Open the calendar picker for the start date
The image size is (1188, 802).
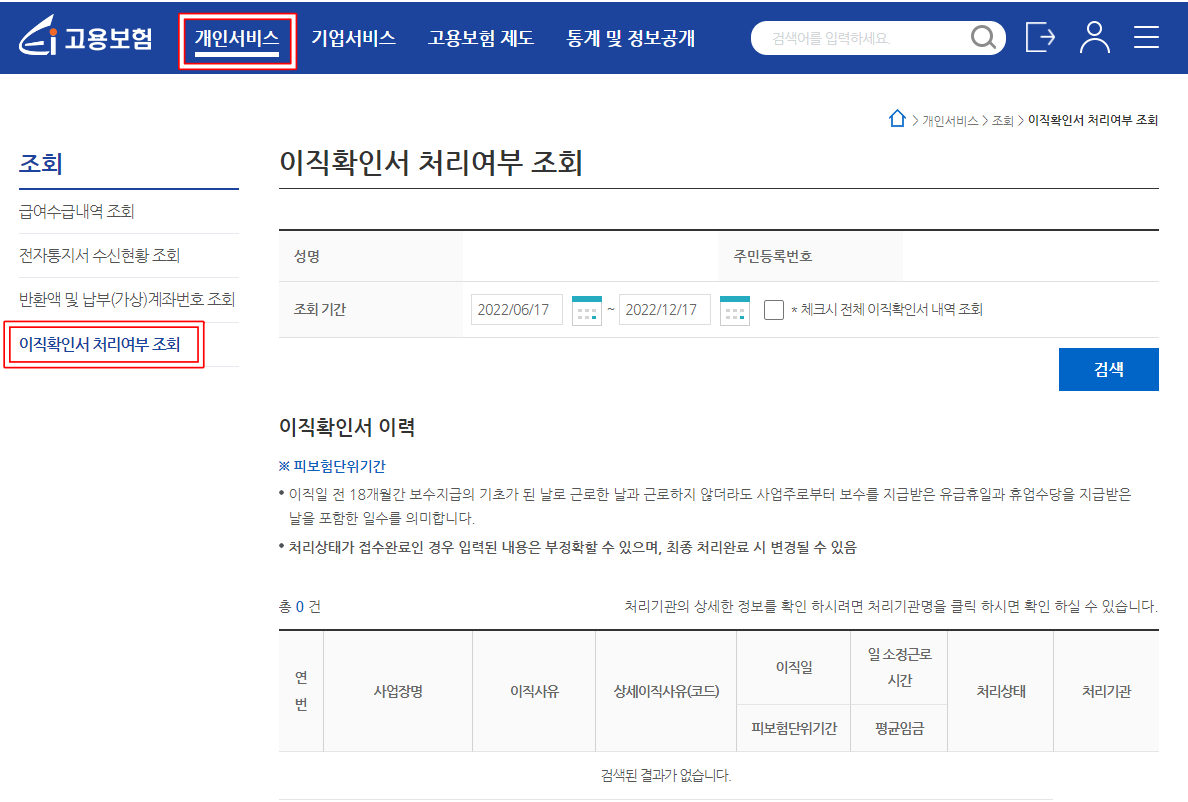pos(587,309)
